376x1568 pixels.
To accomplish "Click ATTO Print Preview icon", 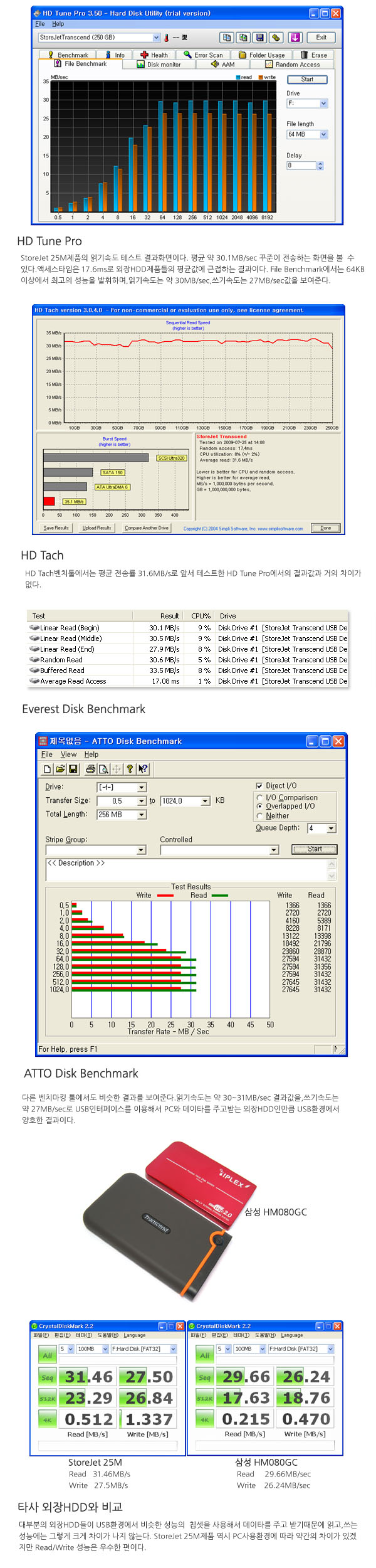I will click(x=103, y=769).
